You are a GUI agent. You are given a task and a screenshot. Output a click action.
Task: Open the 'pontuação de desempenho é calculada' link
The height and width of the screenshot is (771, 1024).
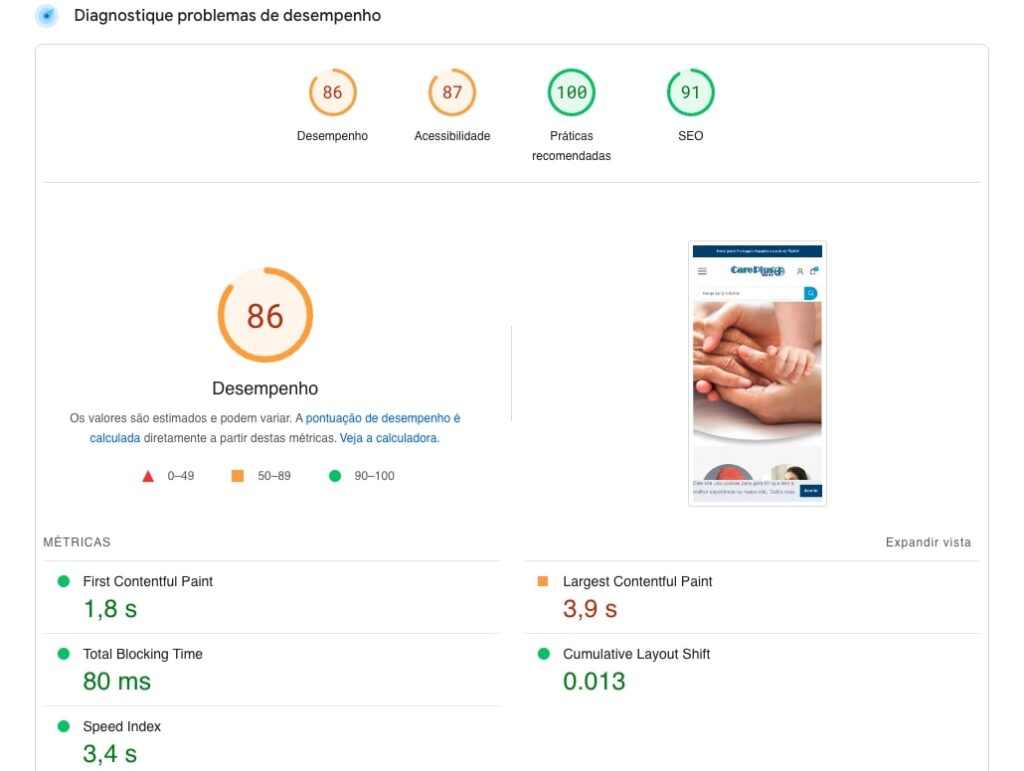382,419
